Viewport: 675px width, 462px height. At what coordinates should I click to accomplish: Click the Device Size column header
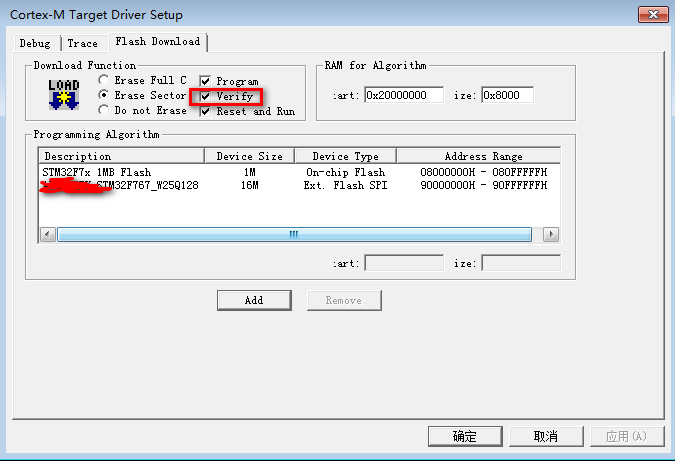(250, 156)
